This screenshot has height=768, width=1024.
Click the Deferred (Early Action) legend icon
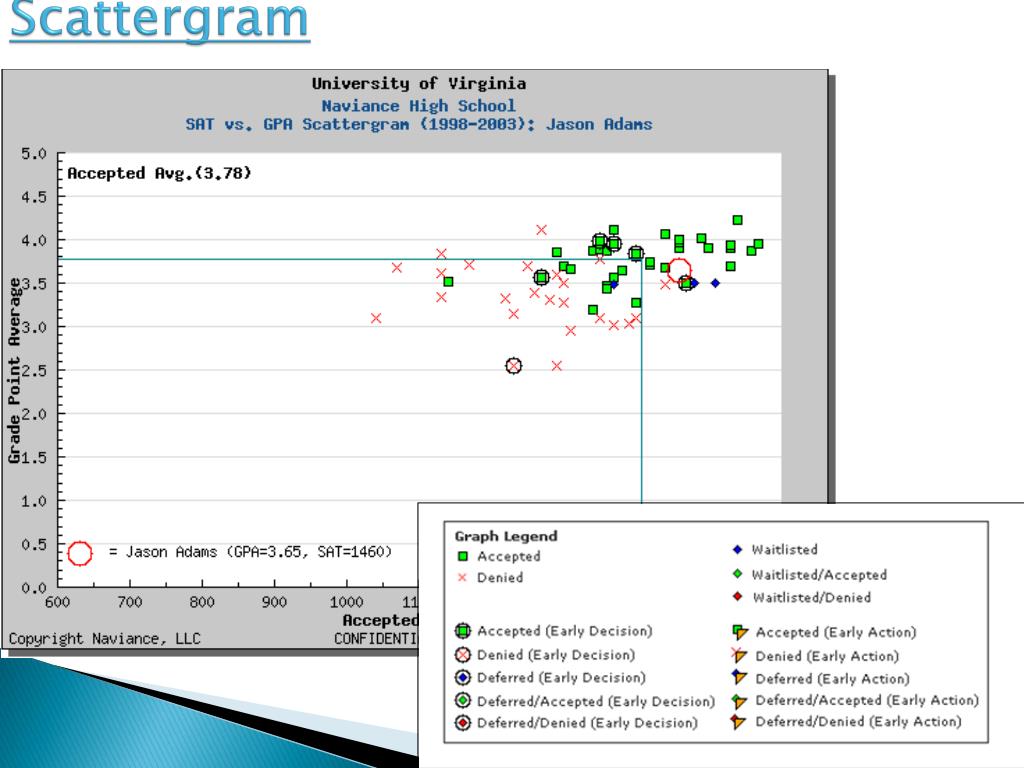(x=739, y=678)
